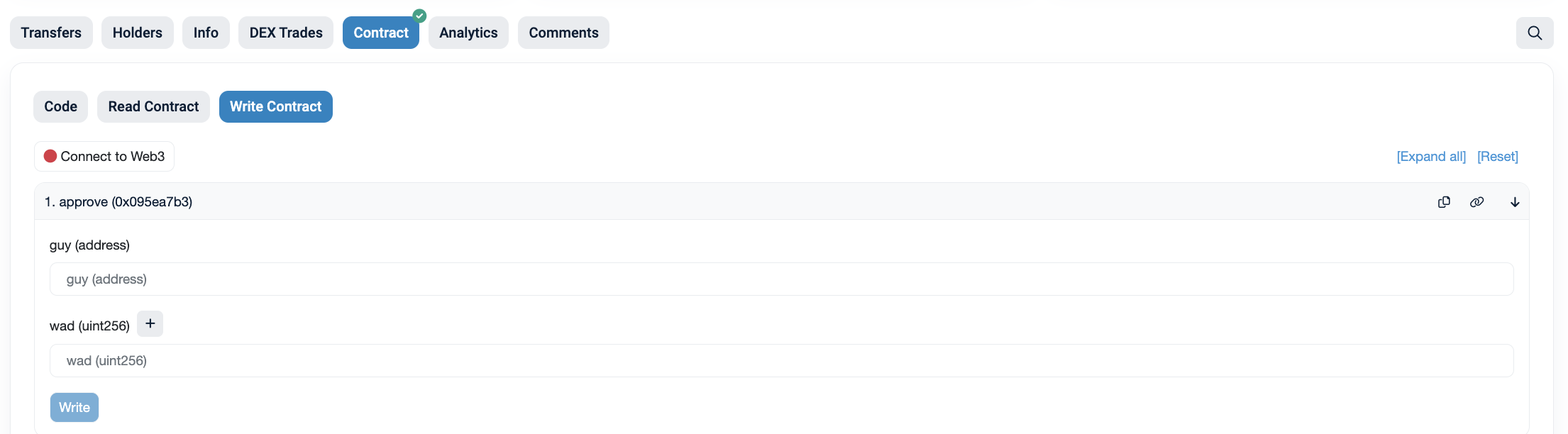Click [Reset] to clear form values
The height and width of the screenshot is (434, 1568).
click(1498, 156)
